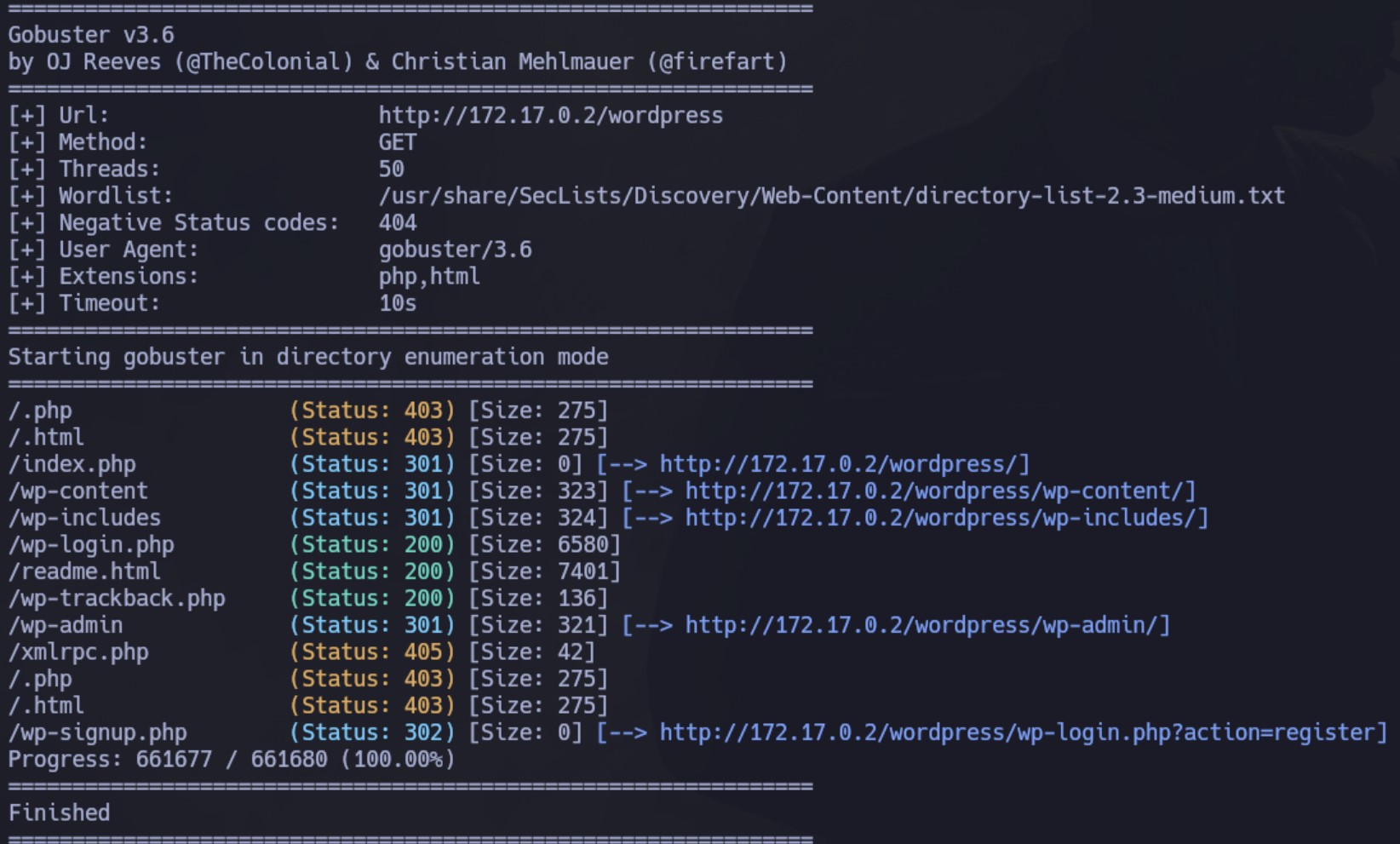The width and height of the screenshot is (1400, 844).
Task: Click the [+] Timeout: label
Action: pos(84,303)
